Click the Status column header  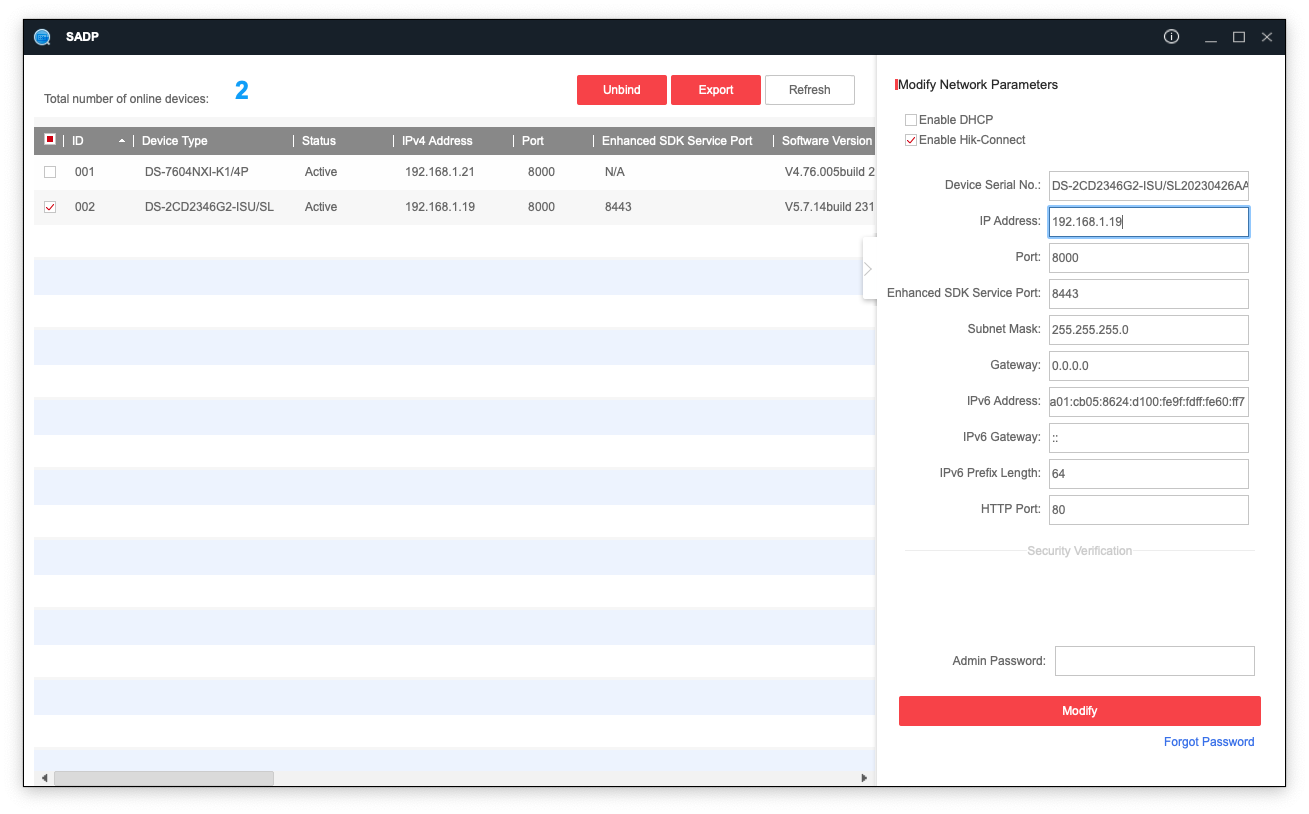319,141
